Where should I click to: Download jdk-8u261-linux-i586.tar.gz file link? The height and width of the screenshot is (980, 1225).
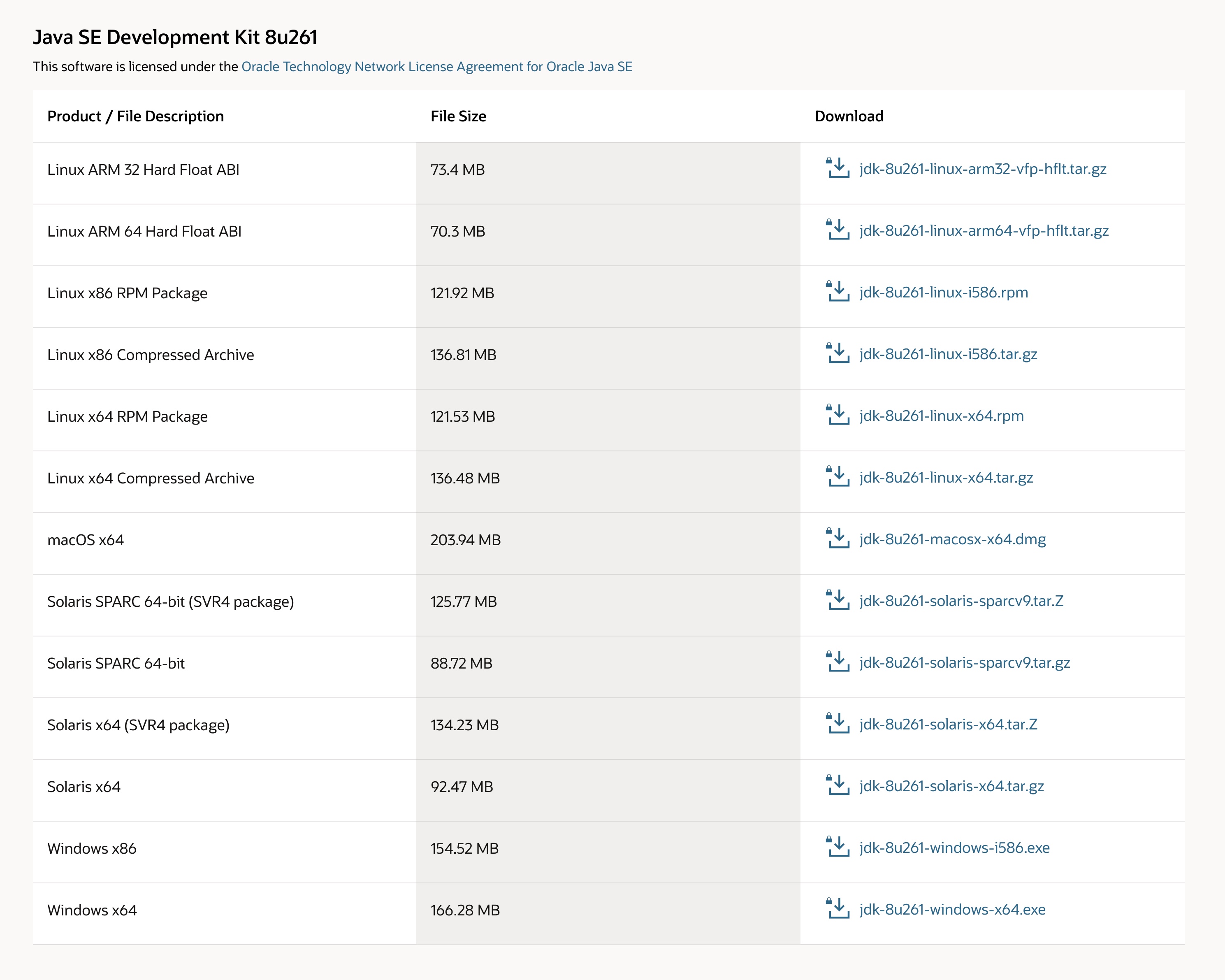coord(948,354)
